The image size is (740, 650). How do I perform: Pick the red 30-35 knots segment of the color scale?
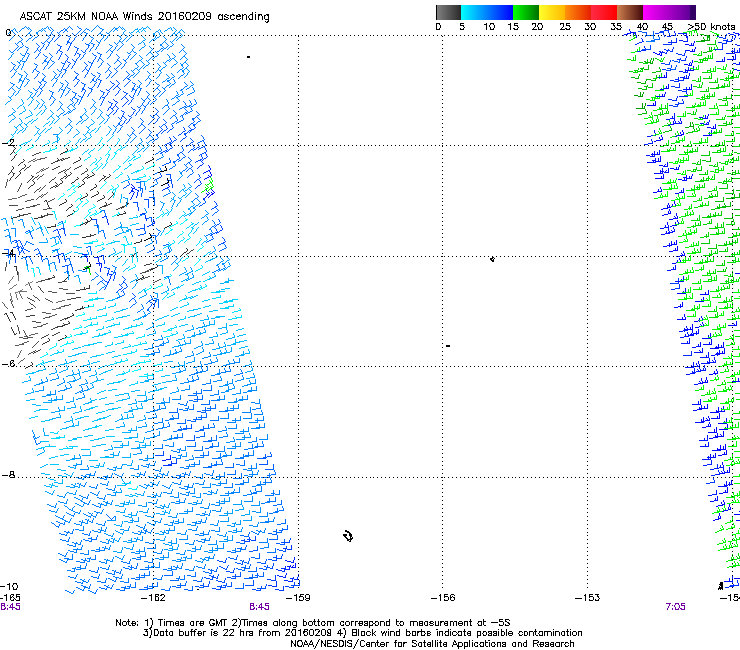(604, 12)
